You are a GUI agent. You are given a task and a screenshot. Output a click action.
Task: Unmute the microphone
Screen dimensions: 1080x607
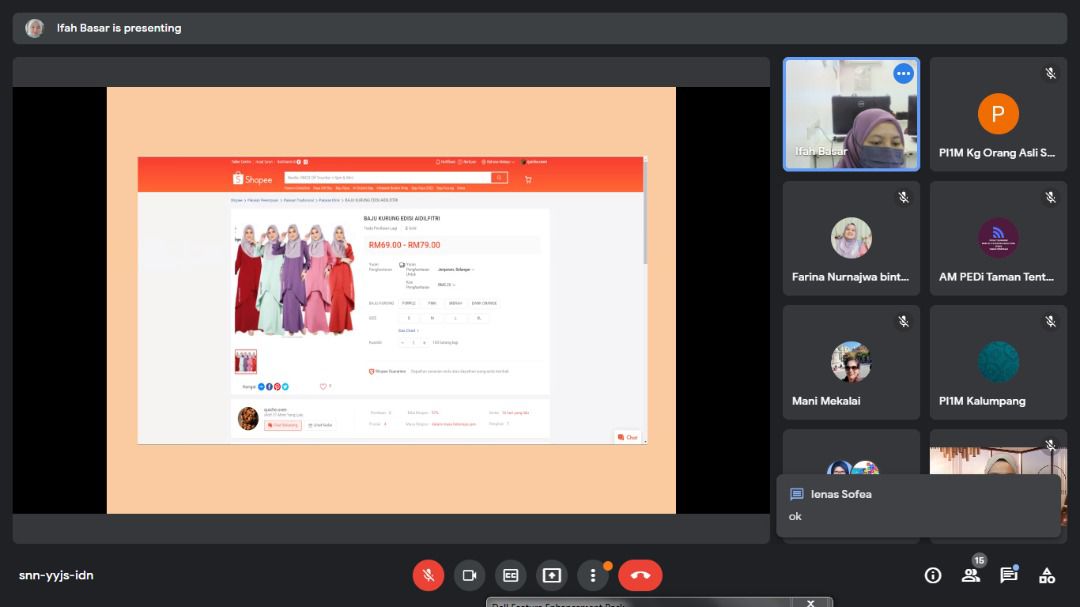click(428, 575)
